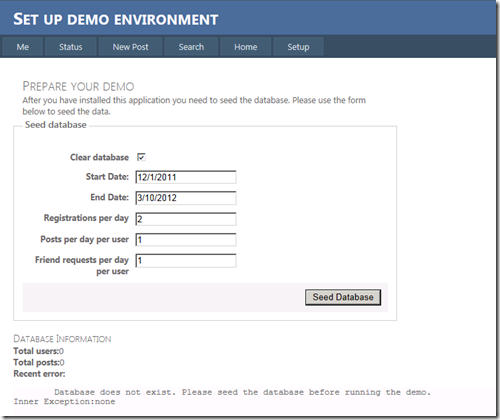
Task: Click the Database does not exist error message
Action: pyautogui.click(x=242, y=392)
